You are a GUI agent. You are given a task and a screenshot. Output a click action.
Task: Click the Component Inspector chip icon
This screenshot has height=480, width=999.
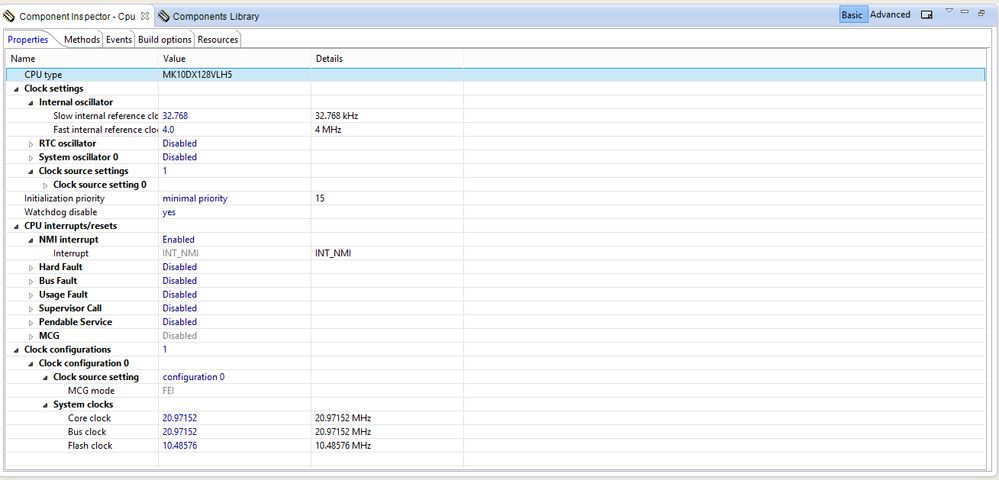tap(10, 16)
